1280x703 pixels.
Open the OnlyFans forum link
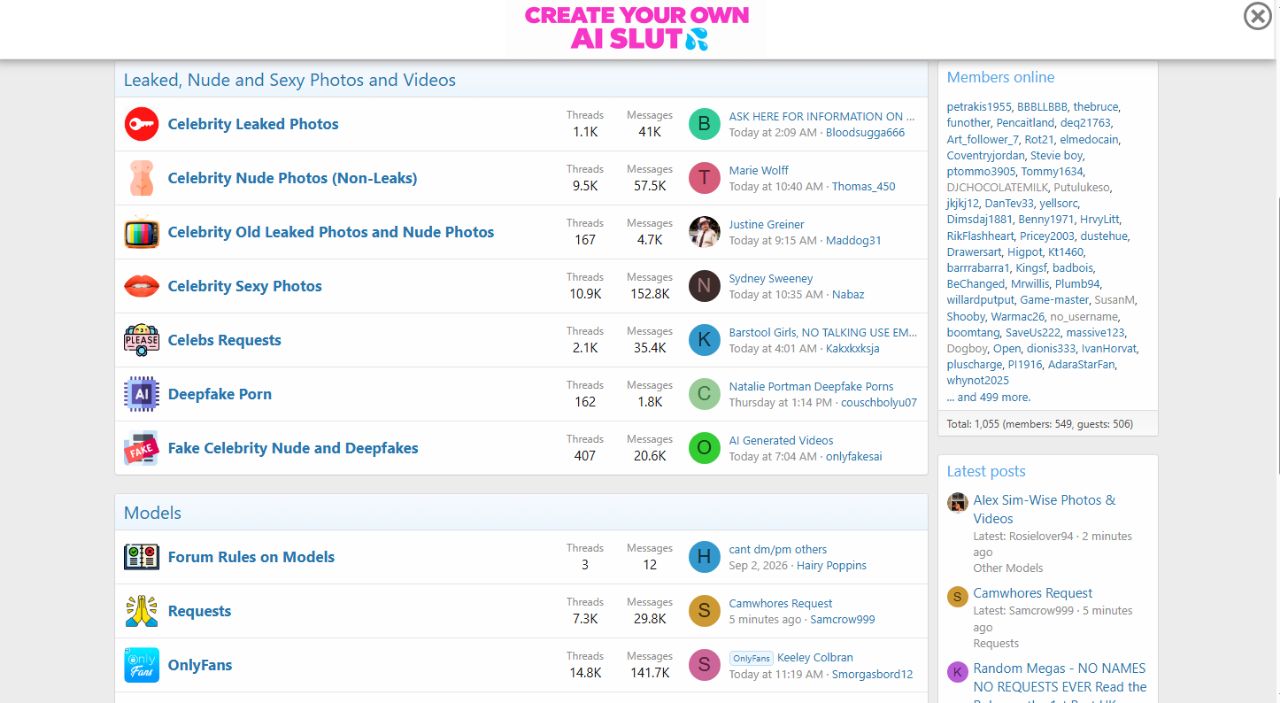point(200,665)
